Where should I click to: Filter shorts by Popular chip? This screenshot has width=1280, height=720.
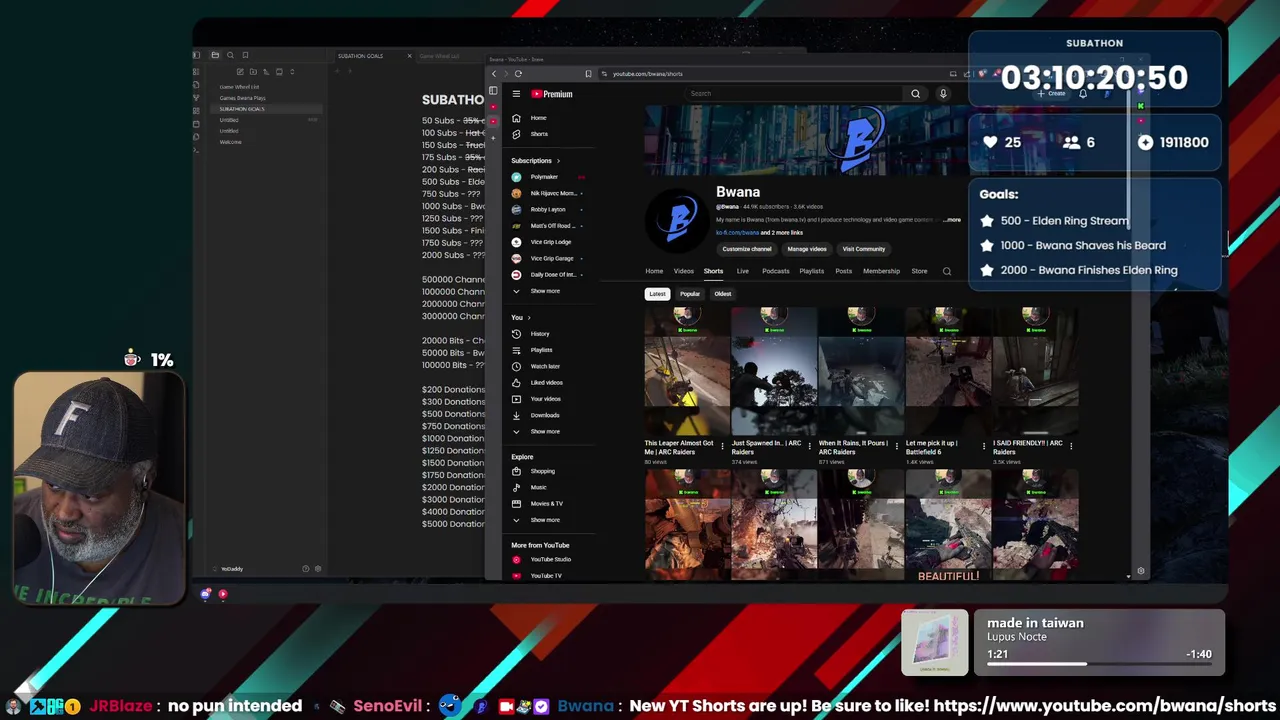[690, 294]
